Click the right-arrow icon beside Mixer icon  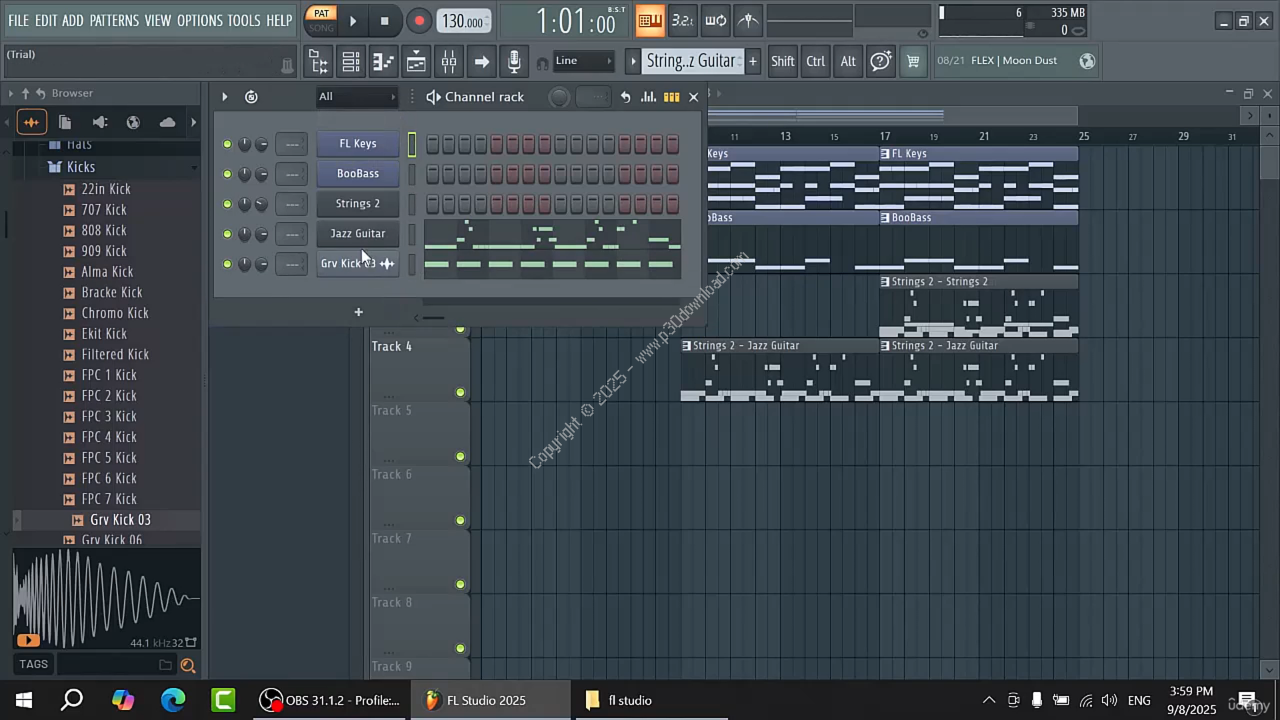coord(481,62)
